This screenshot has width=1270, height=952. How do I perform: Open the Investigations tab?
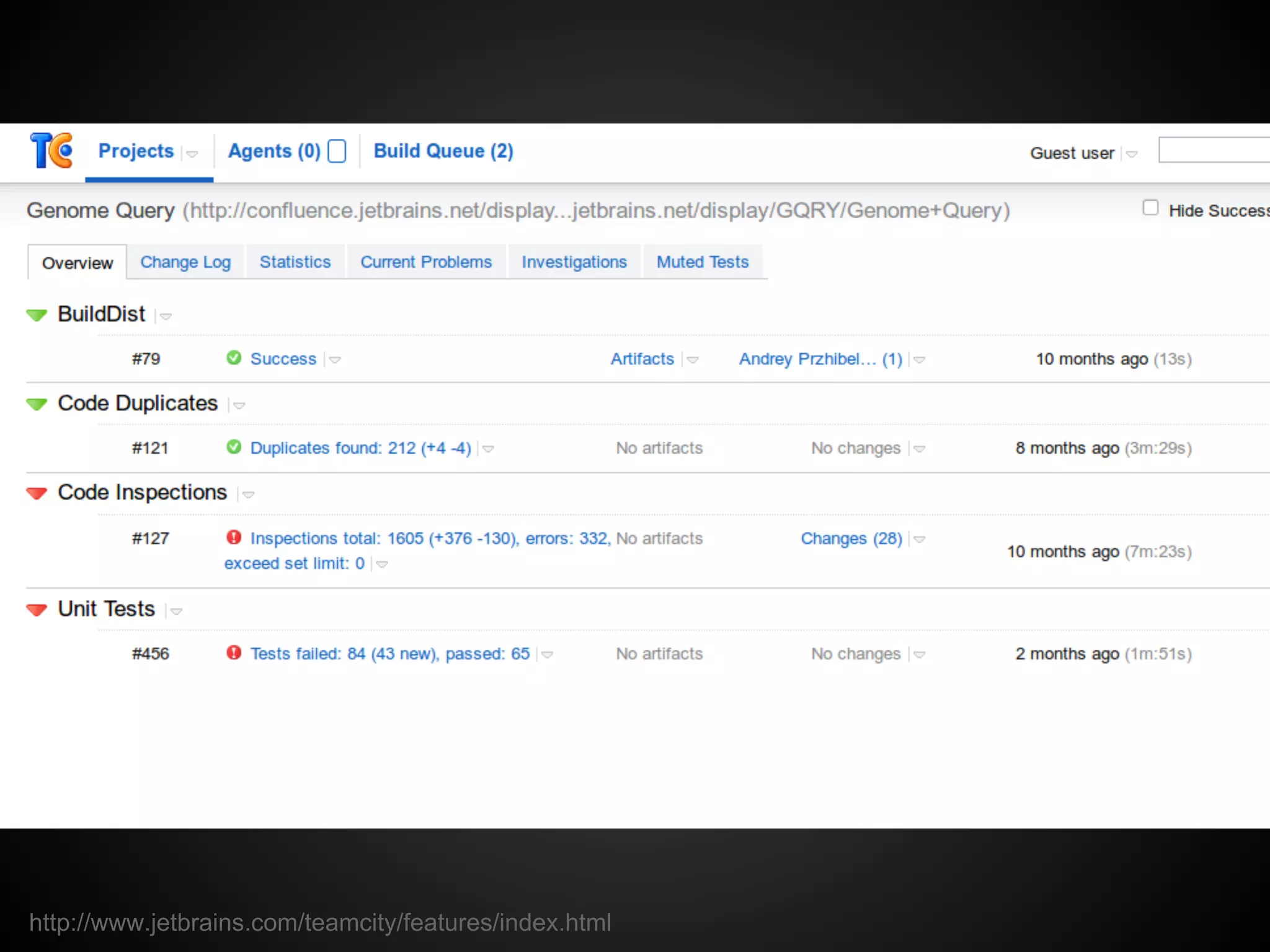point(574,262)
